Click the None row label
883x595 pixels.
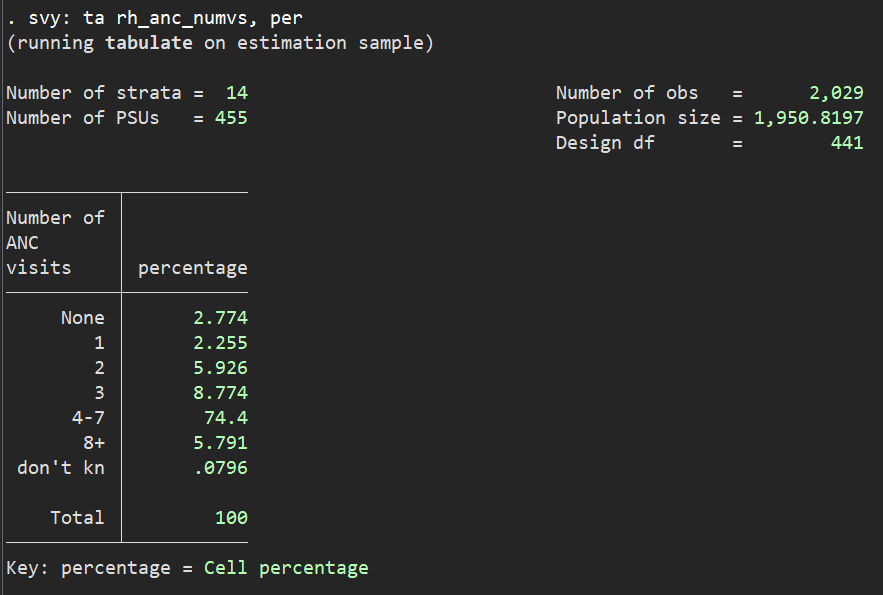point(82,318)
